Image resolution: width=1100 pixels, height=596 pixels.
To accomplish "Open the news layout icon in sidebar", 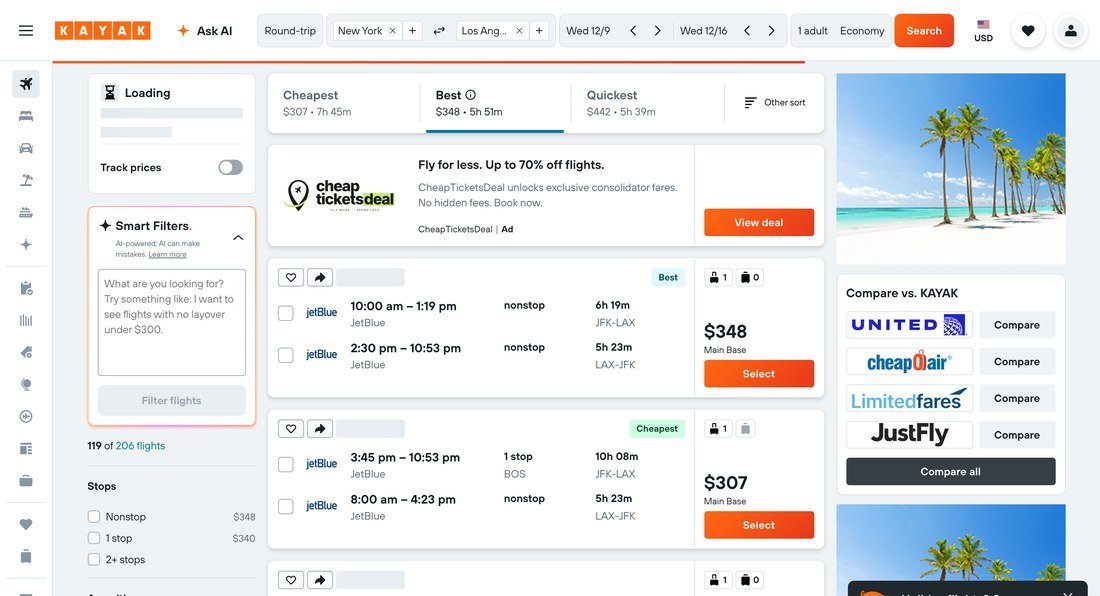I will (26, 449).
